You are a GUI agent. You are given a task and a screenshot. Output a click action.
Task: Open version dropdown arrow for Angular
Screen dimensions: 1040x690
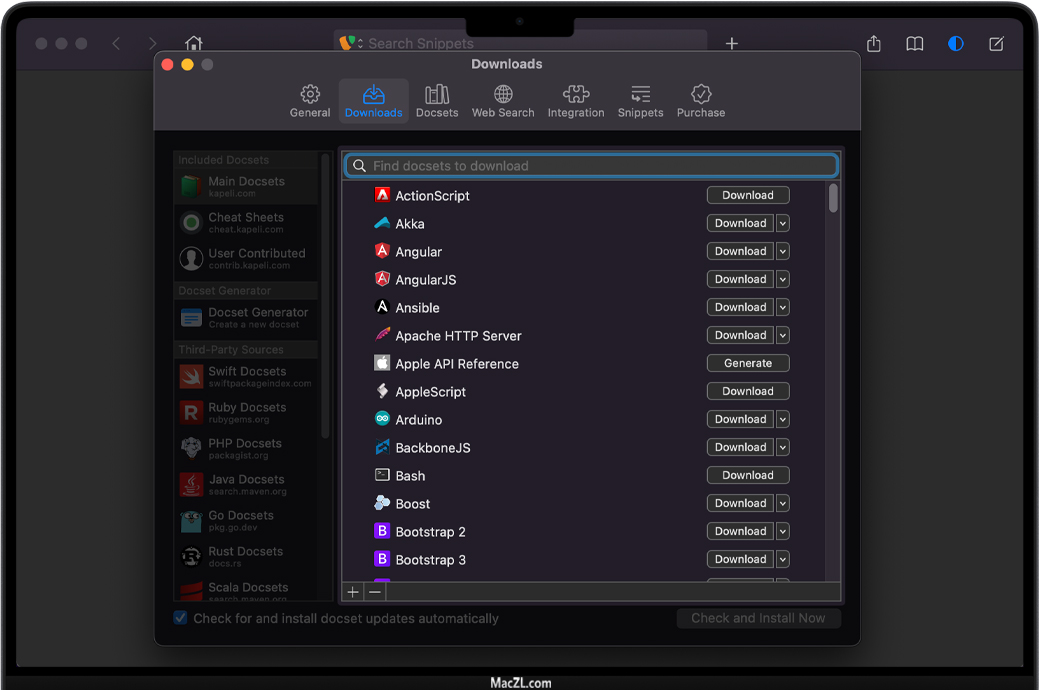pyautogui.click(x=783, y=252)
